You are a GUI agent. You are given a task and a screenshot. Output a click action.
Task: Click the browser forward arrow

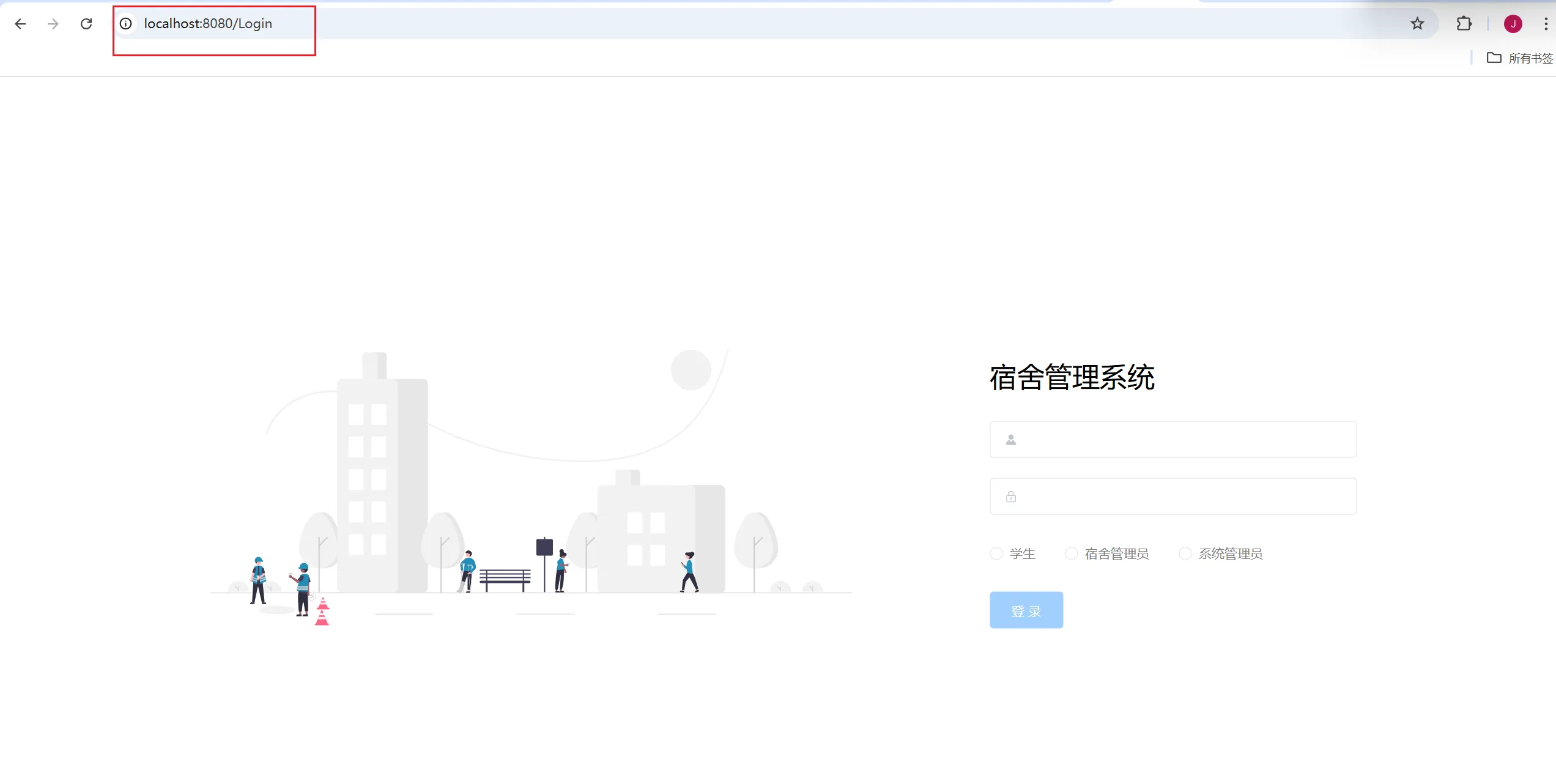(x=53, y=24)
